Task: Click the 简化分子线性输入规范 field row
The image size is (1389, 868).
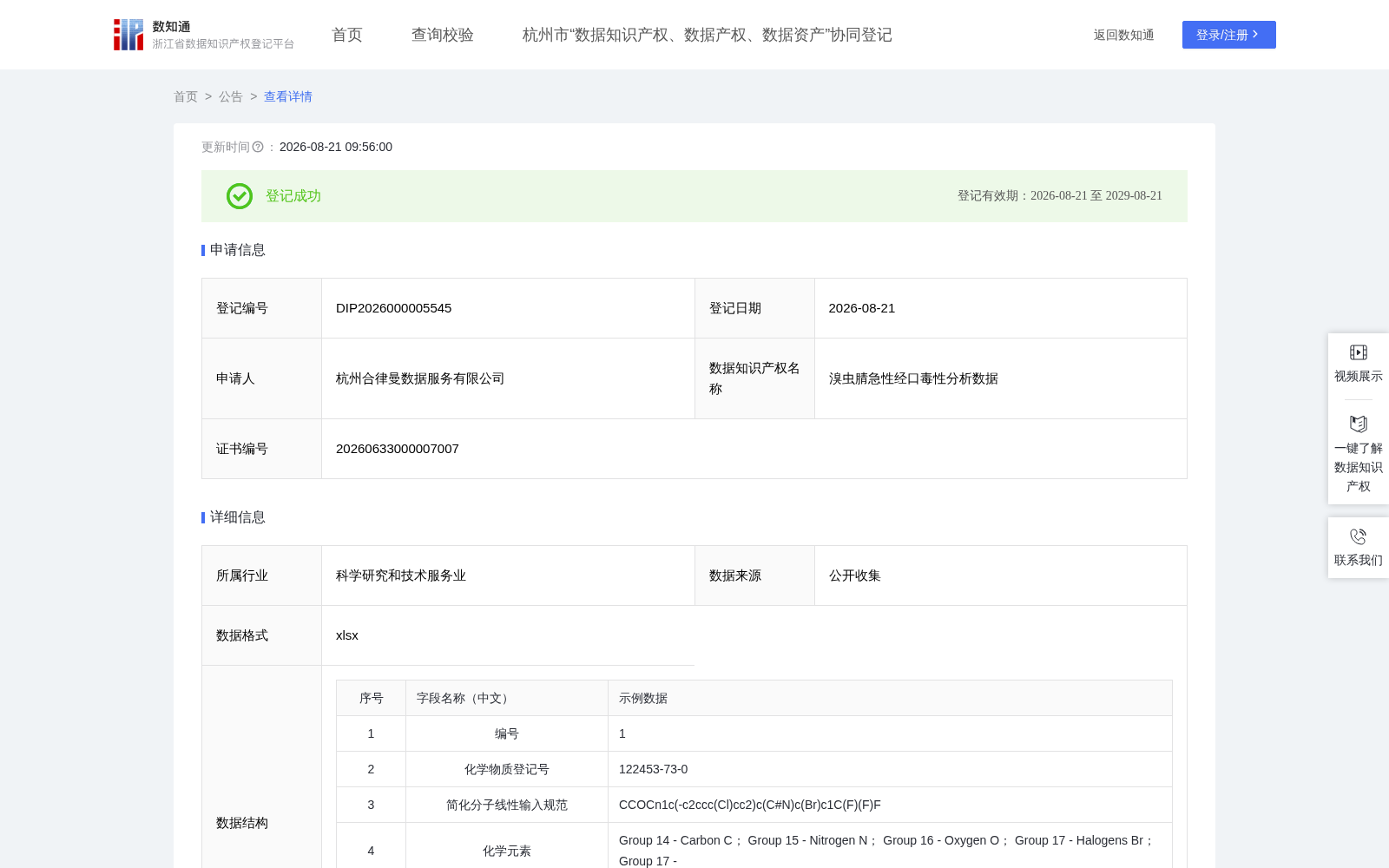Action: (507, 805)
